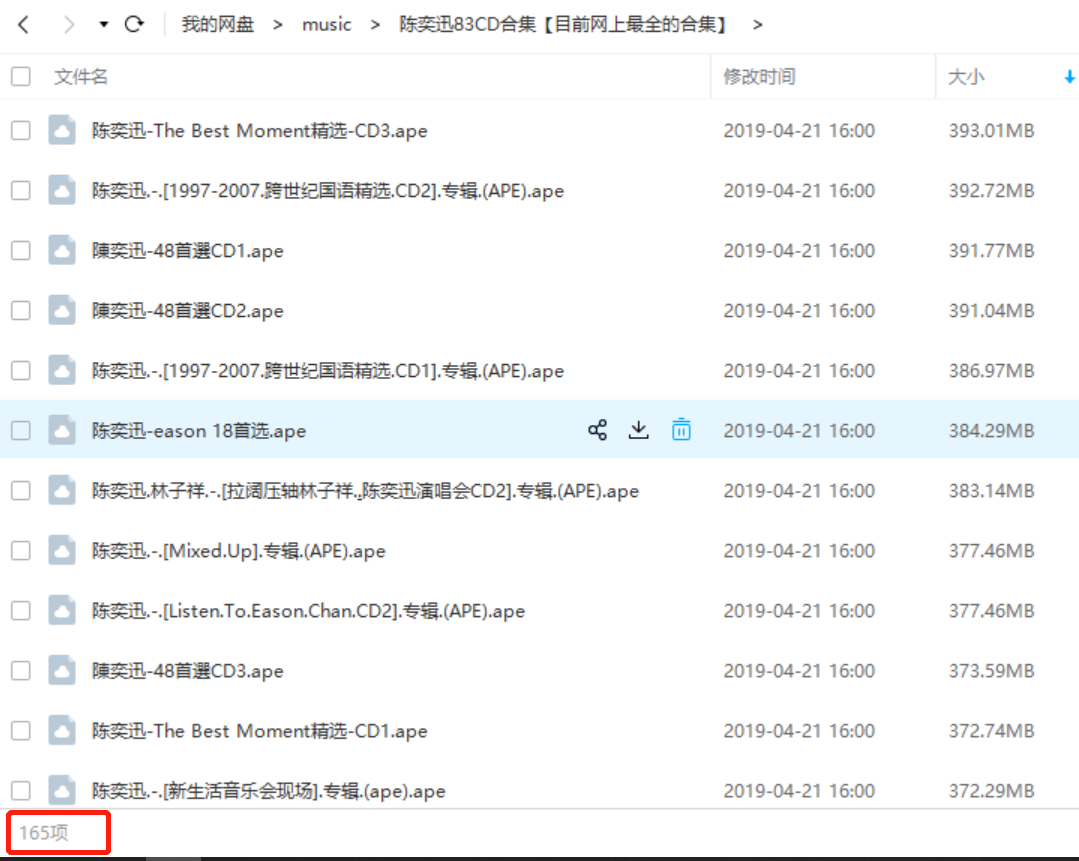Image resolution: width=1079 pixels, height=861 pixels.
Task: Go back with the left arrow icon
Action: coord(23,25)
